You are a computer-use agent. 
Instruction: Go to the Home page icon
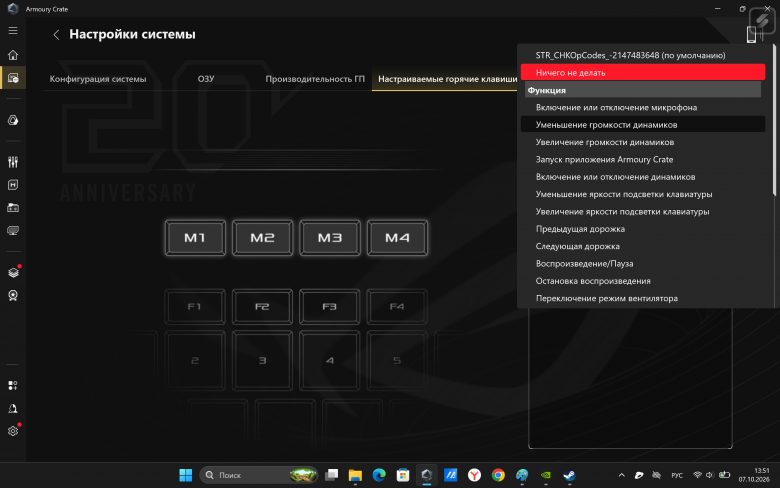[x=13, y=55]
